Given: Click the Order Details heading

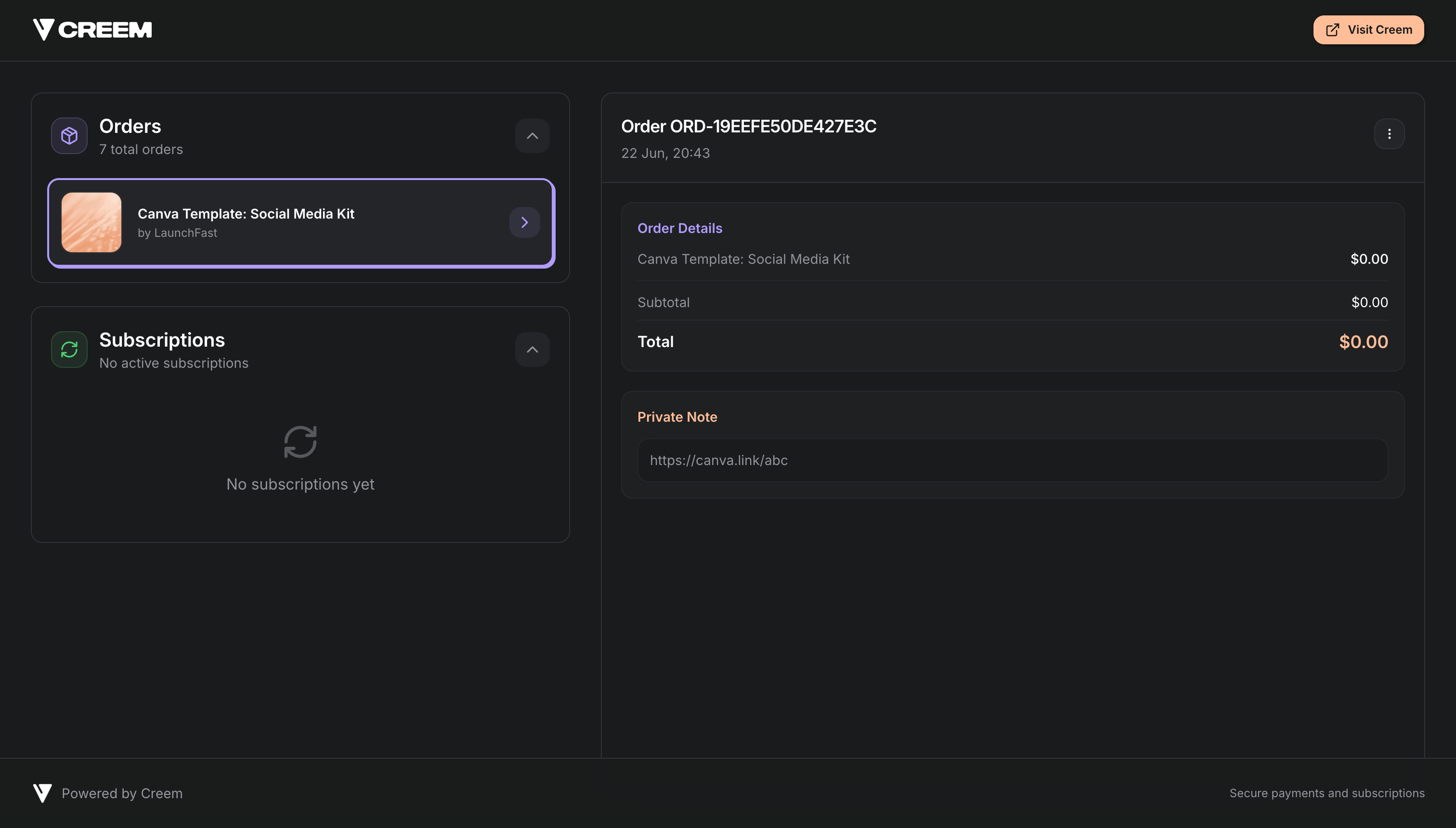Looking at the screenshot, I should click(x=680, y=228).
